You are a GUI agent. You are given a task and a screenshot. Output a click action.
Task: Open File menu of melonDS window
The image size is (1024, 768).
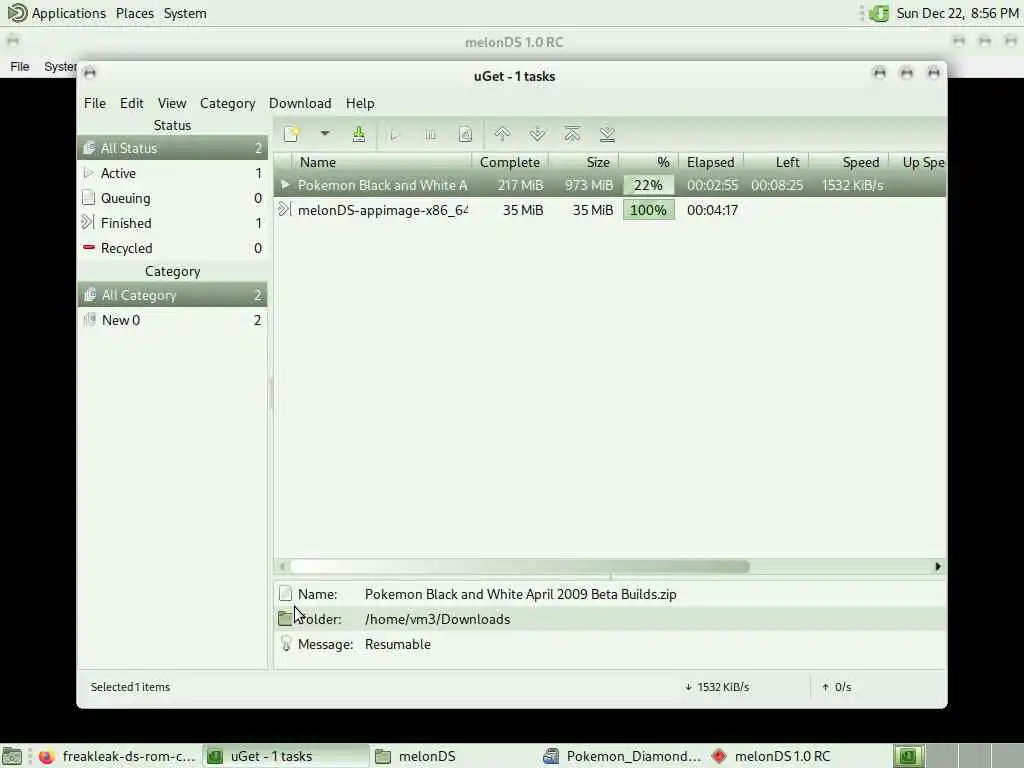tap(20, 67)
